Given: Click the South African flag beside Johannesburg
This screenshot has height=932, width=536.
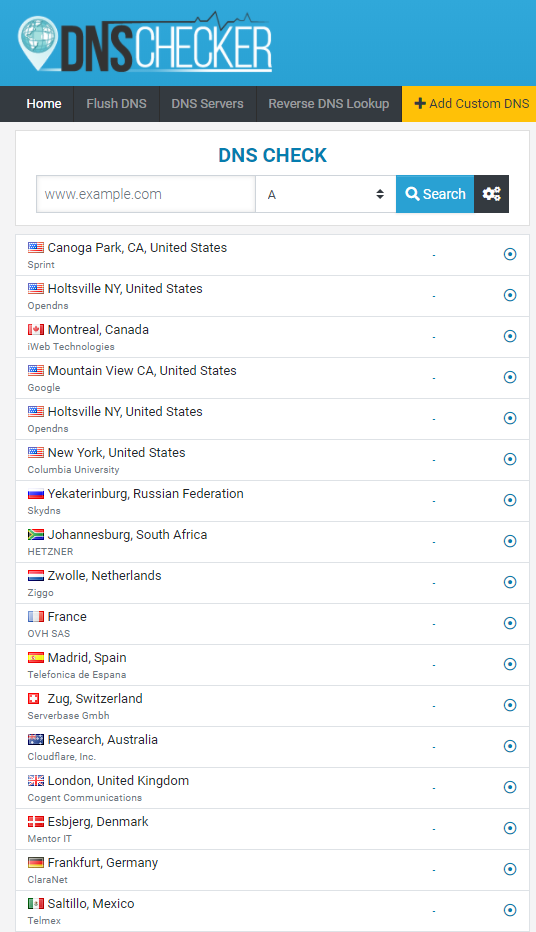Looking at the screenshot, I should point(36,534).
